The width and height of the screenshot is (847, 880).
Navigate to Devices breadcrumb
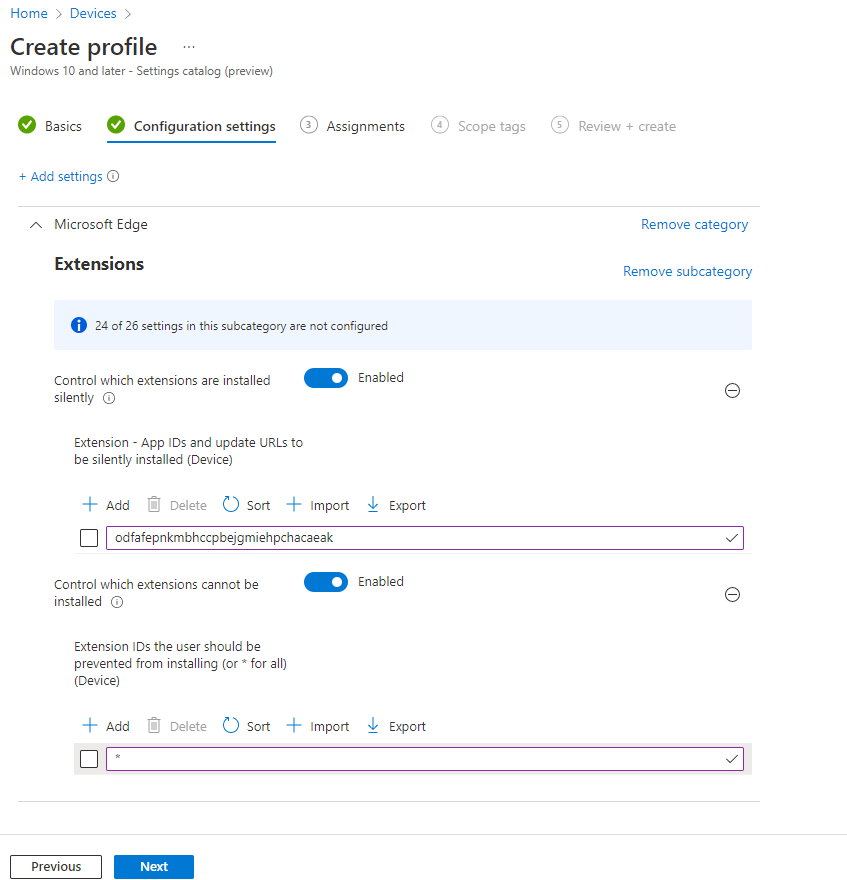[93, 13]
